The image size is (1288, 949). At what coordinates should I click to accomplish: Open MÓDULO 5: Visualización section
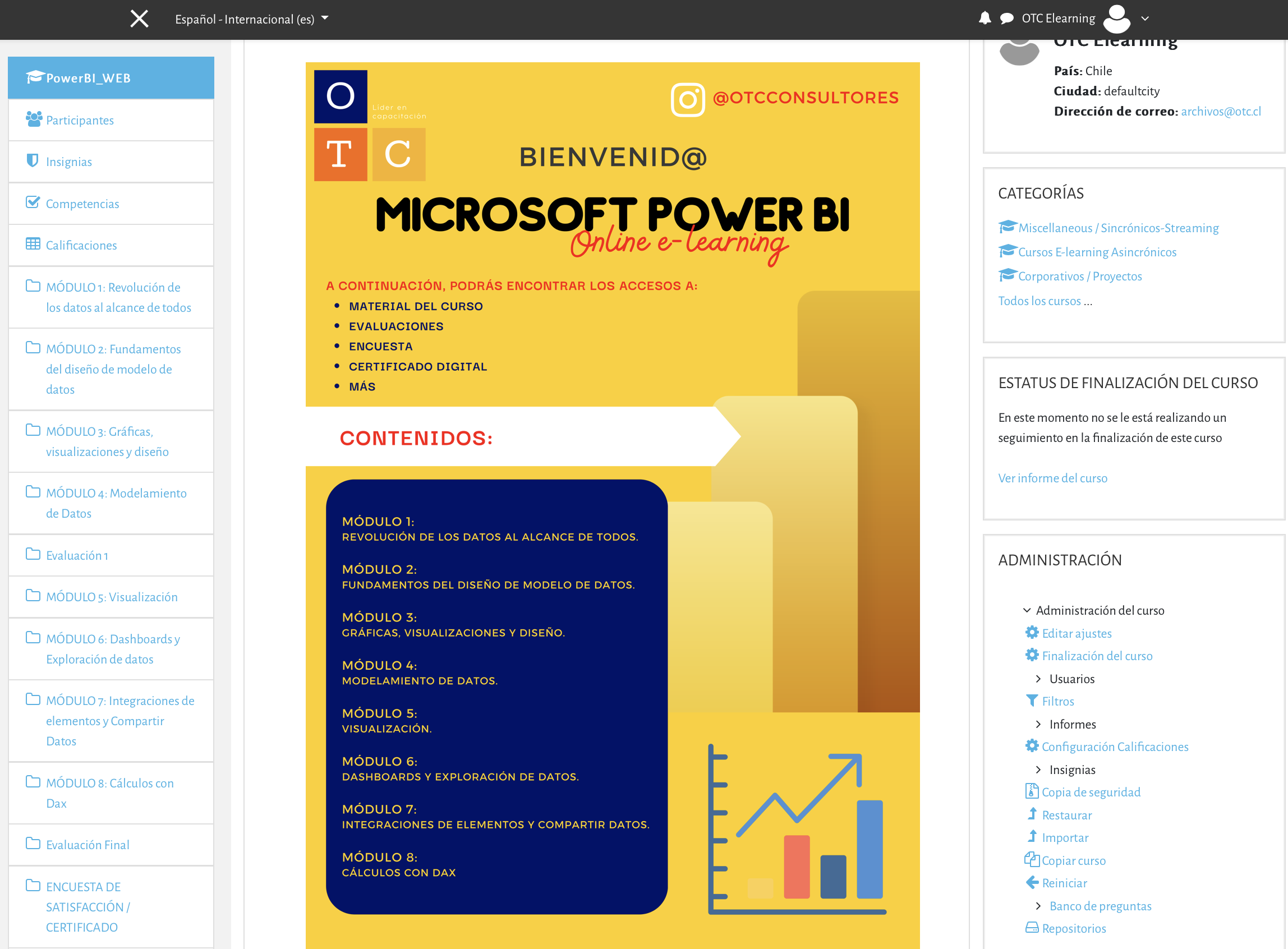click(111, 597)
